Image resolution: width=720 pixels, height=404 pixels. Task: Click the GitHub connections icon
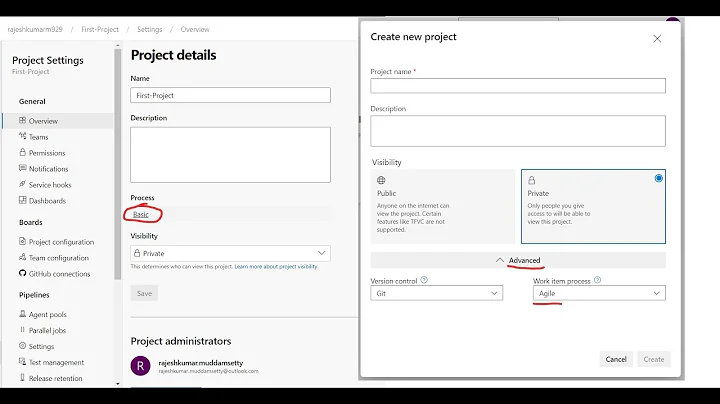click(x=22, y=273)
